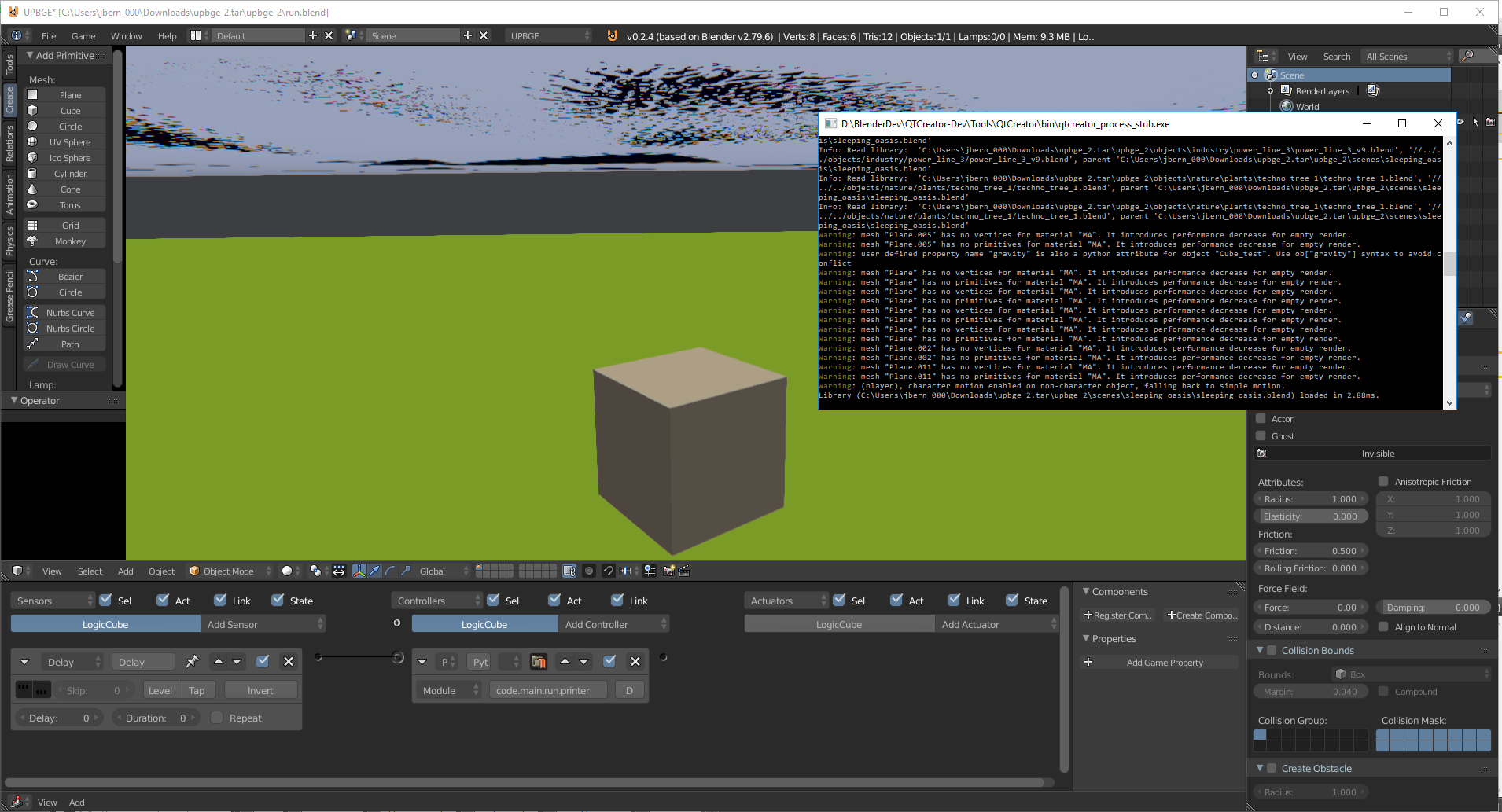Viewport: 1502px width, 812px height.
Task: Adjust the Friction slider value
Action: click(1312, 550)
